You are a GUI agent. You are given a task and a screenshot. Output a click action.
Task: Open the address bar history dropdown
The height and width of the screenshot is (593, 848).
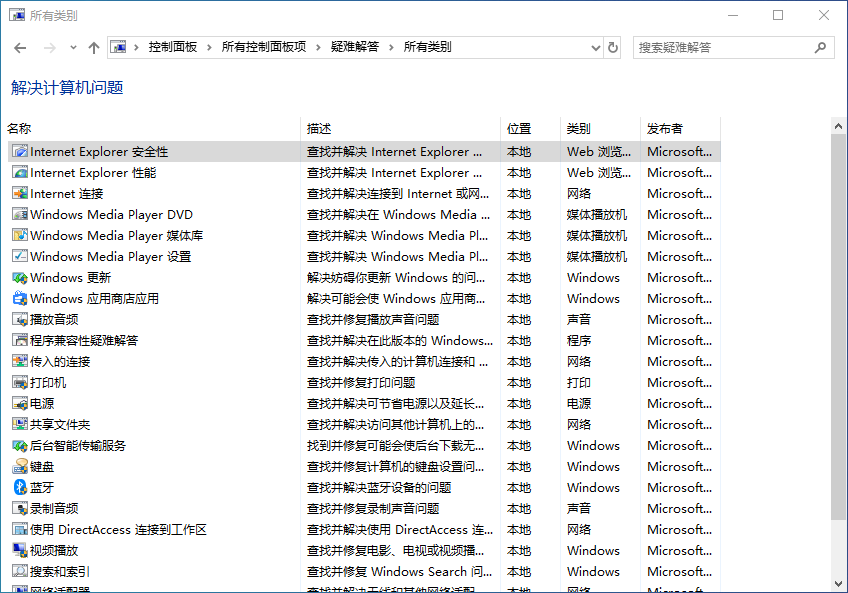coord(595,47)
